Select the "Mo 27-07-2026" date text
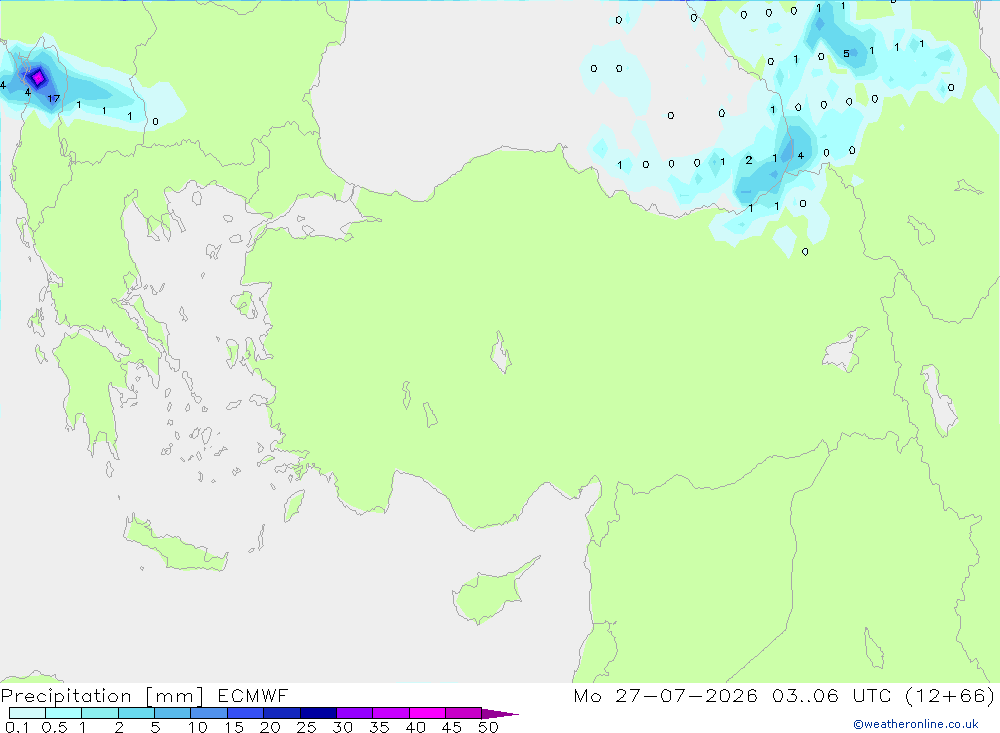This screenshot has width=1000, height=733. pyautogui.click(x=665, y=695)
